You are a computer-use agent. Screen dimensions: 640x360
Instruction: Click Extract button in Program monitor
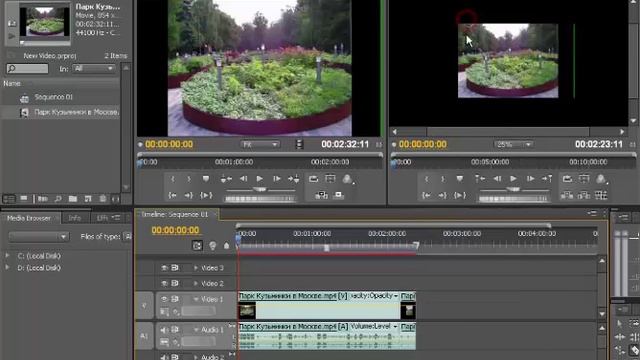tap(584, 196)
